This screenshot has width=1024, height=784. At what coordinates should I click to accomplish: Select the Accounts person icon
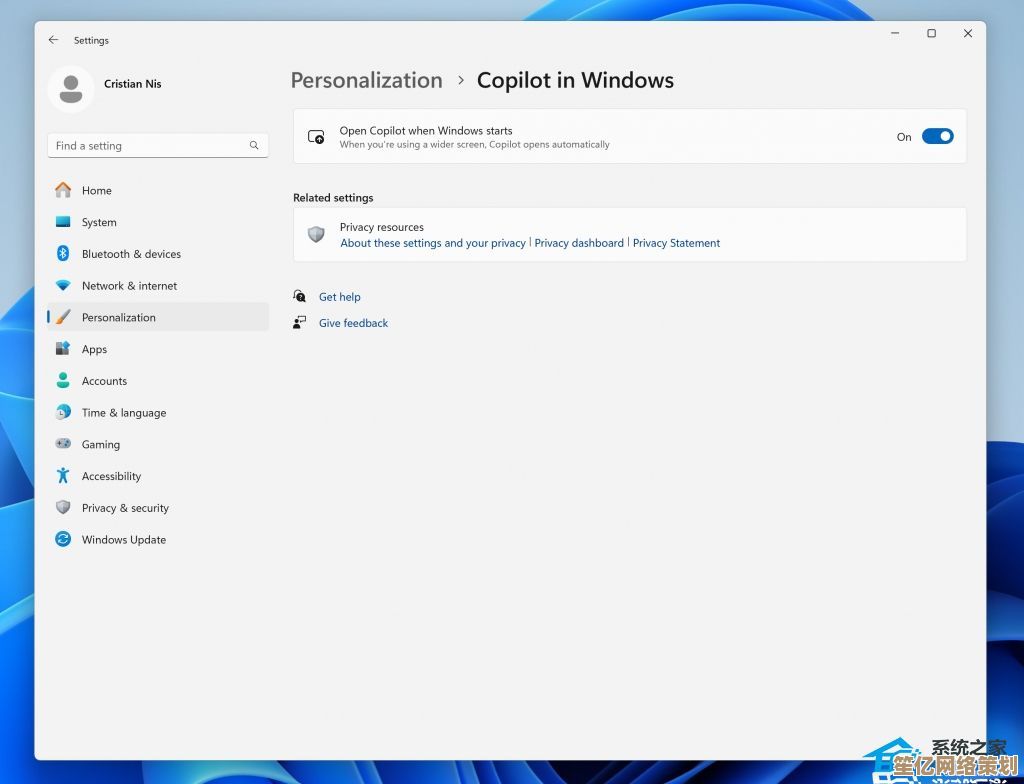63,381
